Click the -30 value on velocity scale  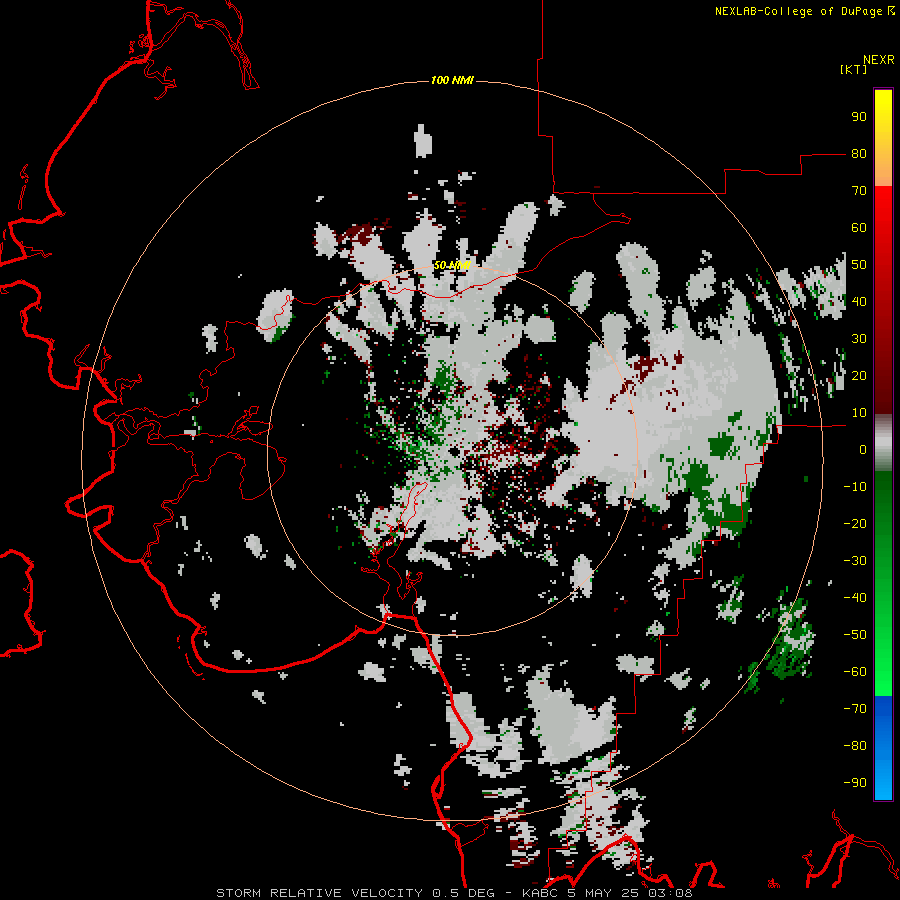855,561
